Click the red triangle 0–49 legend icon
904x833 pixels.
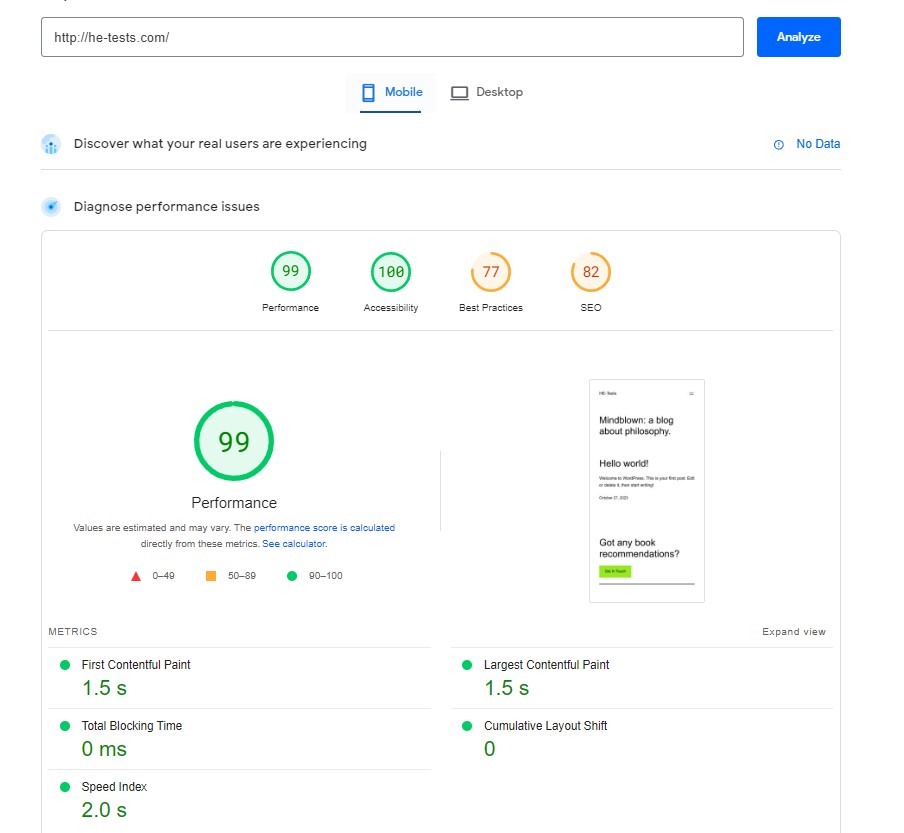coord(136,576)
